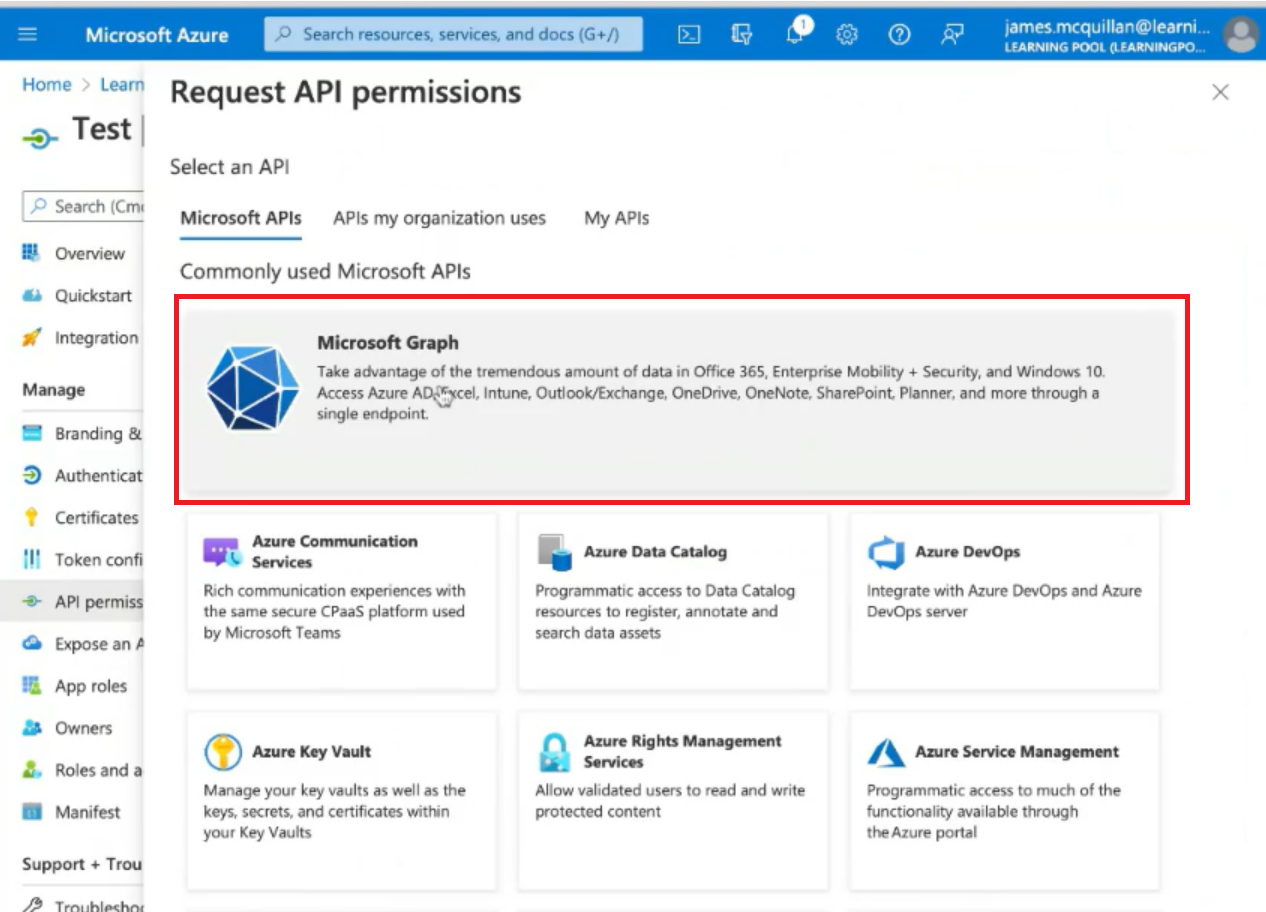Open the feedback icon
The height and width of the screenshot is (912, 1266).
click(952, 35)
